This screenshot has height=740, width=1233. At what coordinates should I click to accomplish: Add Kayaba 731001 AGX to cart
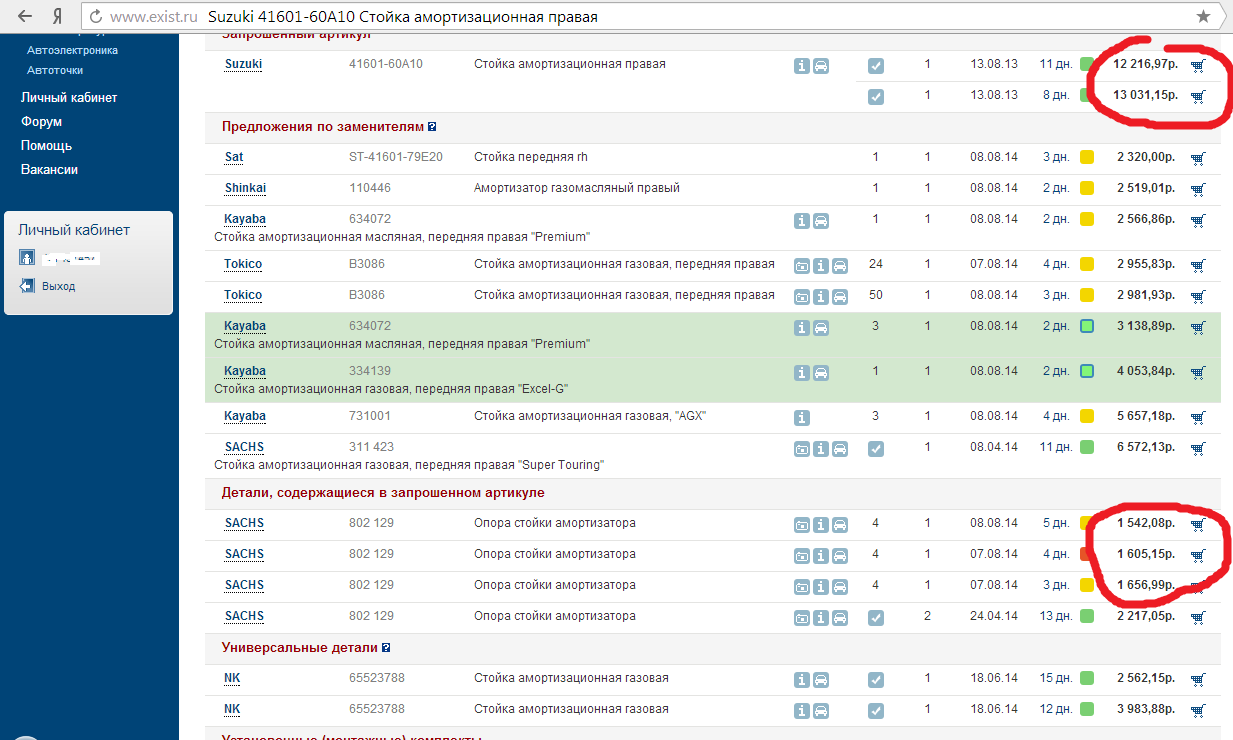point(1198,417)
